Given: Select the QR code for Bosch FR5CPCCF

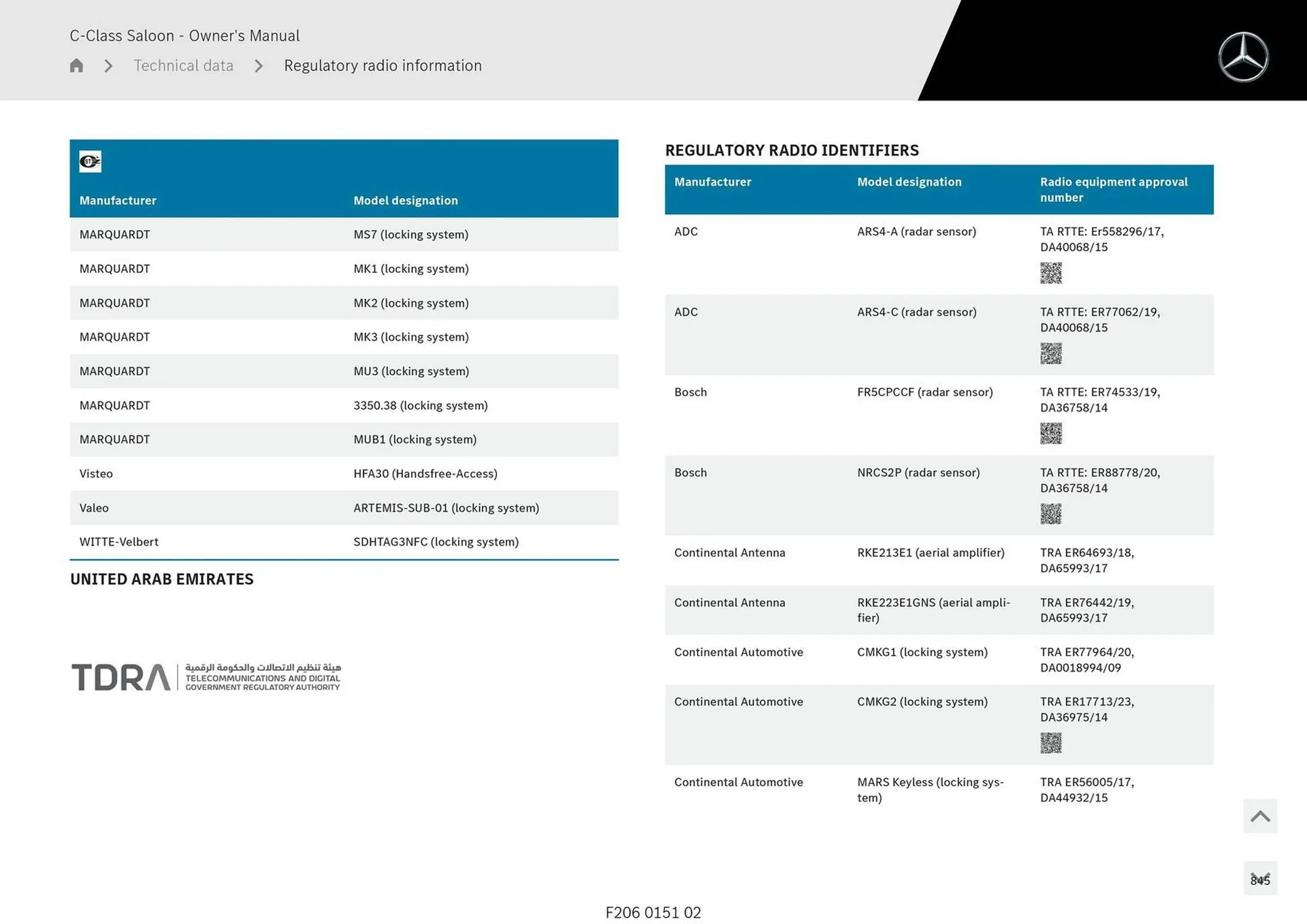Looking at the screenshot, I should tap(1050, 433).
